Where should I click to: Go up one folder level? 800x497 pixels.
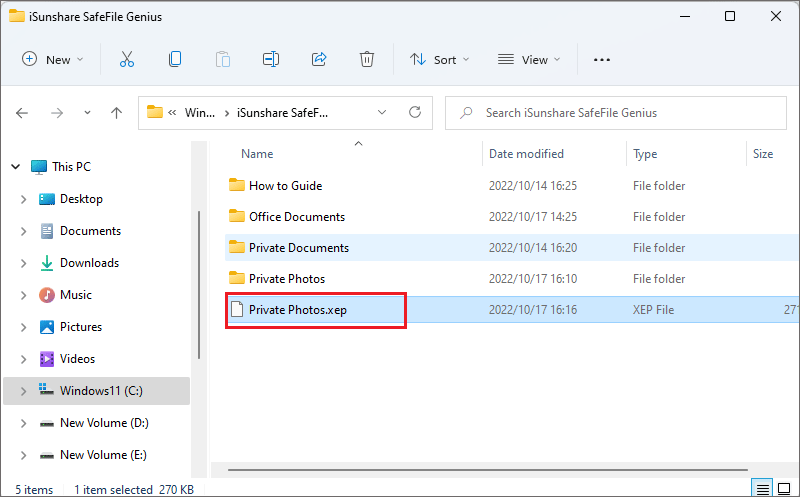pos(116,113)
